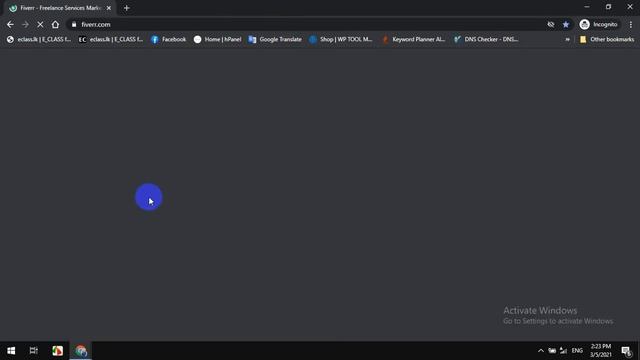640x360 pixels.
Task: Stop loading the fiverr.com page
Action: tap(40, 24)
